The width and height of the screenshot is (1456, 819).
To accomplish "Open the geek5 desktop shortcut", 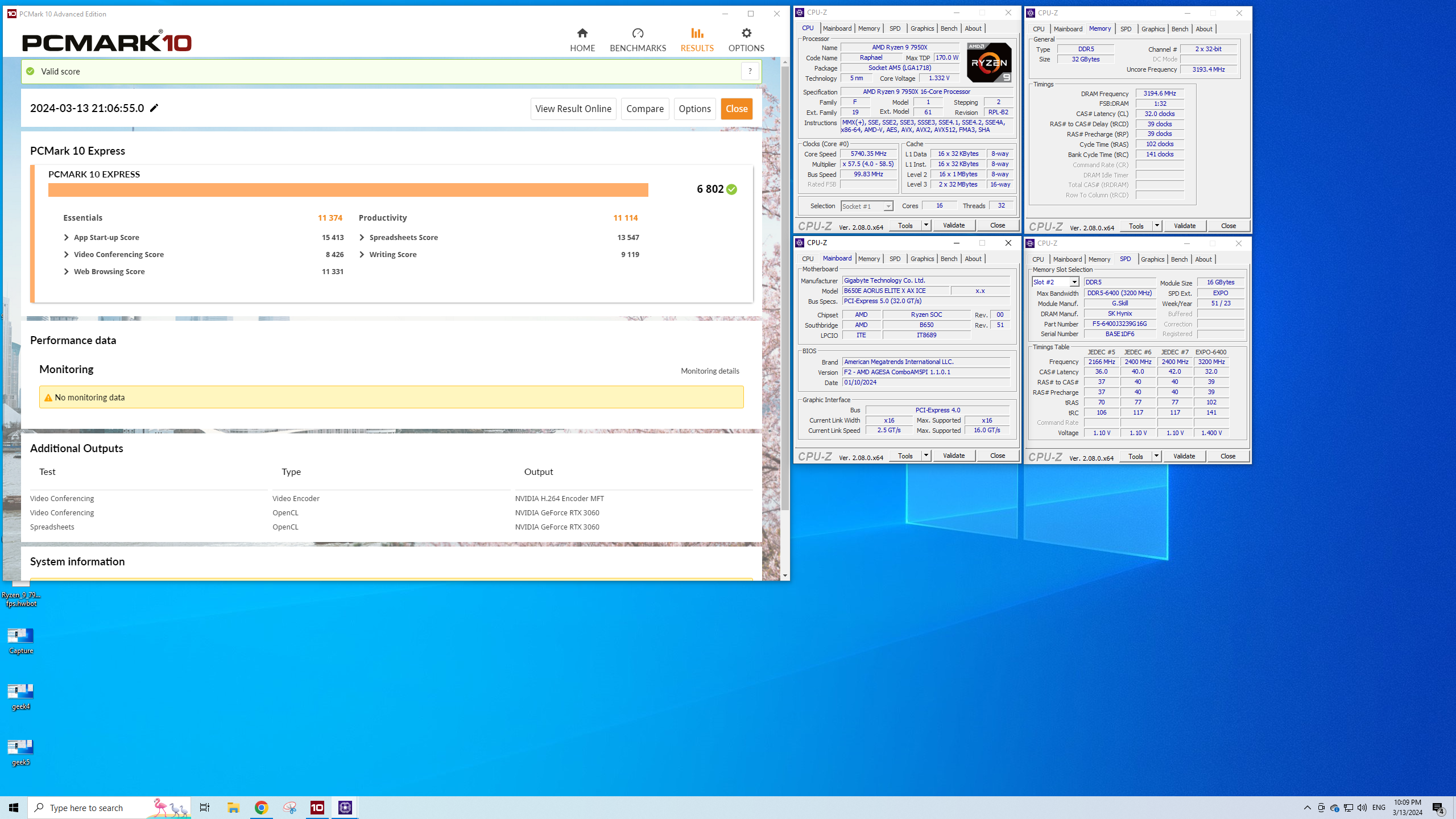I will pyautogui.click(x=21, y=752).
